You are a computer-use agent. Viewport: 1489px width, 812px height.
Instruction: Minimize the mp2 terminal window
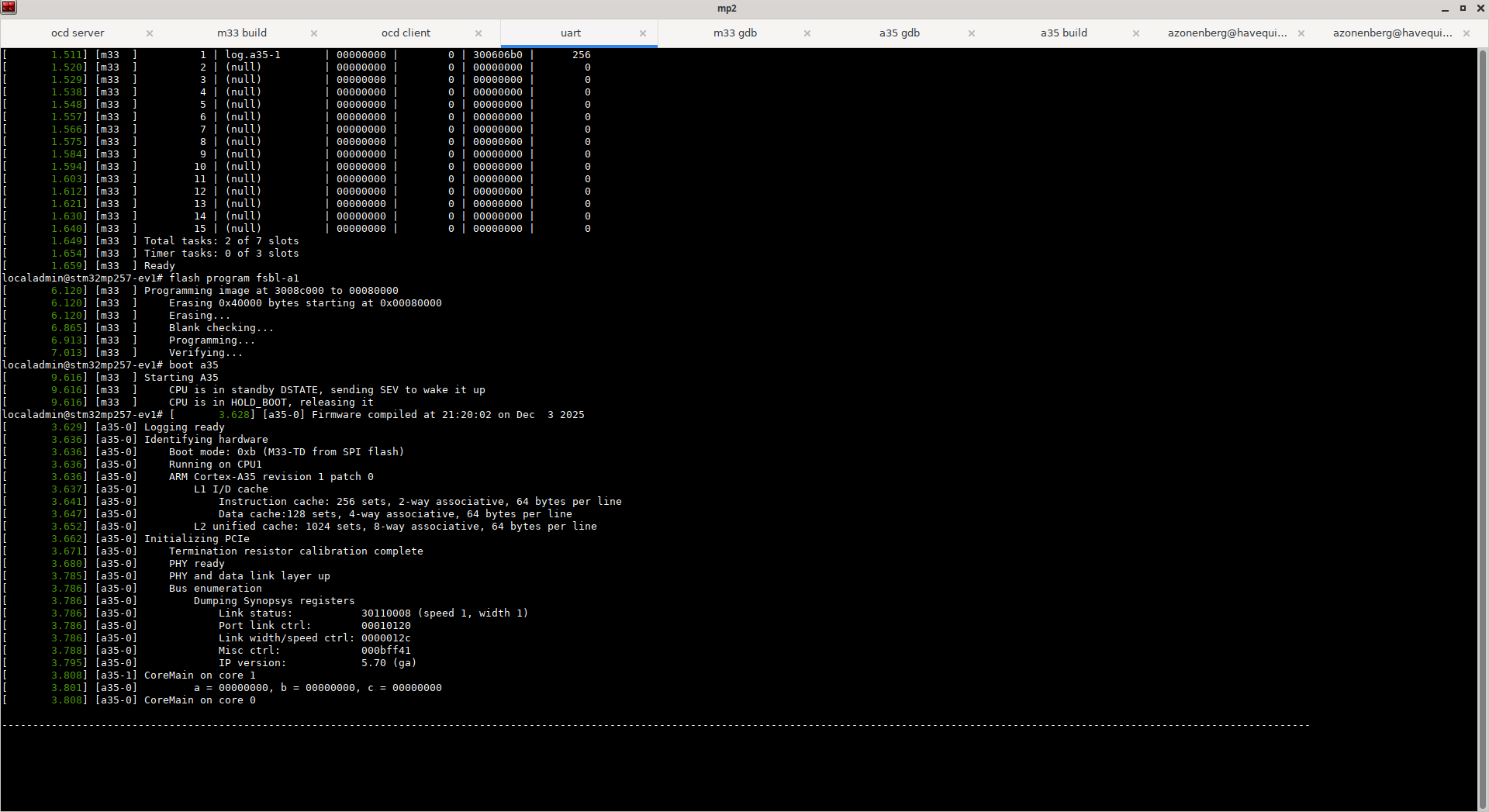click(x=1445, y=9)
